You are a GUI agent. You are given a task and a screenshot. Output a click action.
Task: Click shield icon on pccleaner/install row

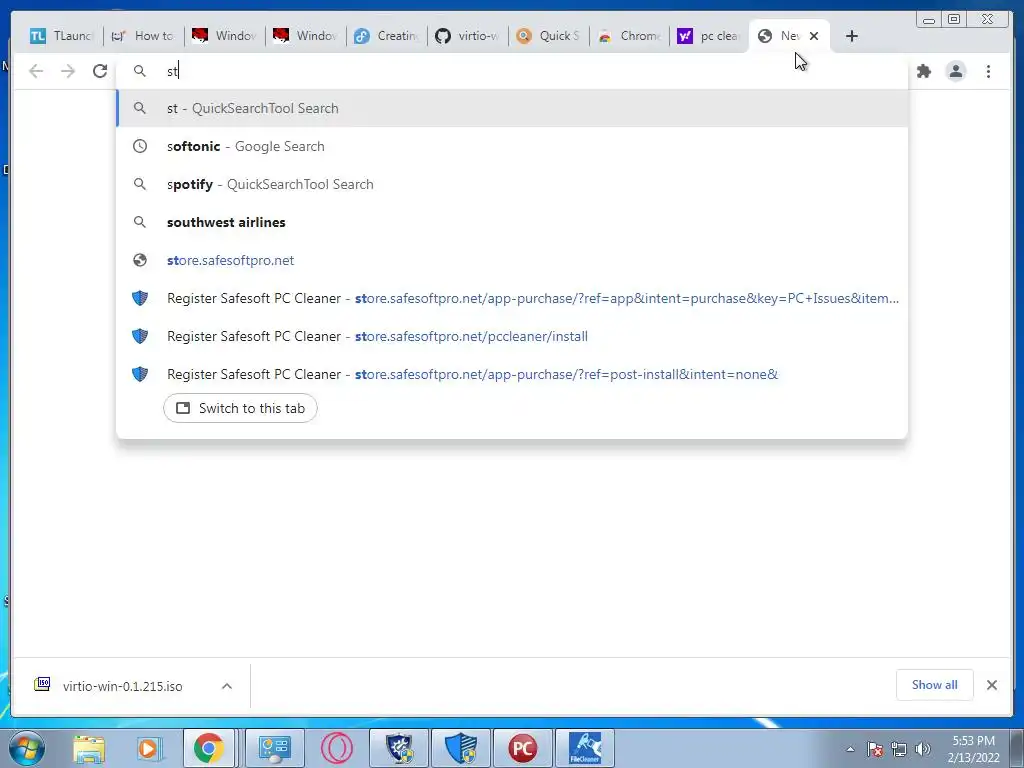[x=140, y=336]
